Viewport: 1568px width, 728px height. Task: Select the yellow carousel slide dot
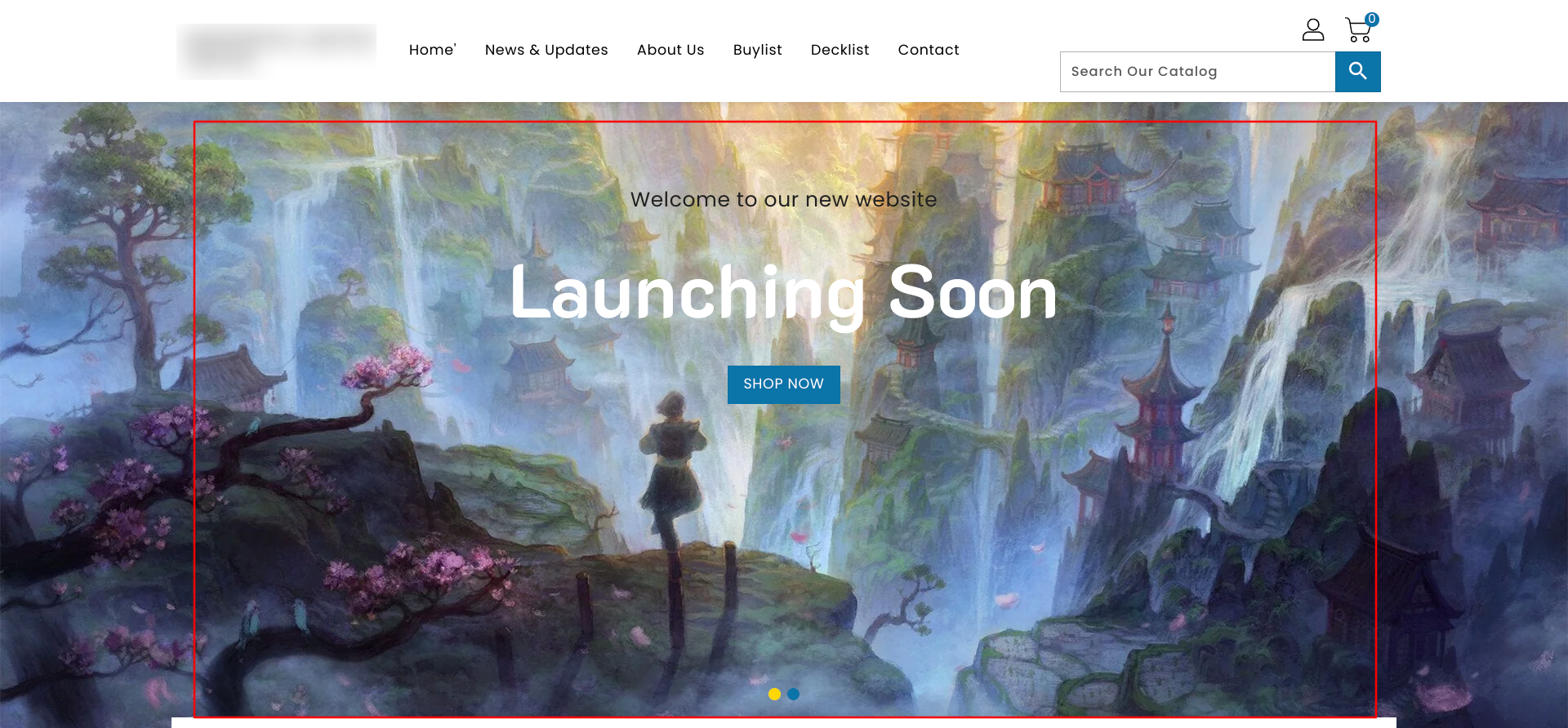click(x=774, y=694)
